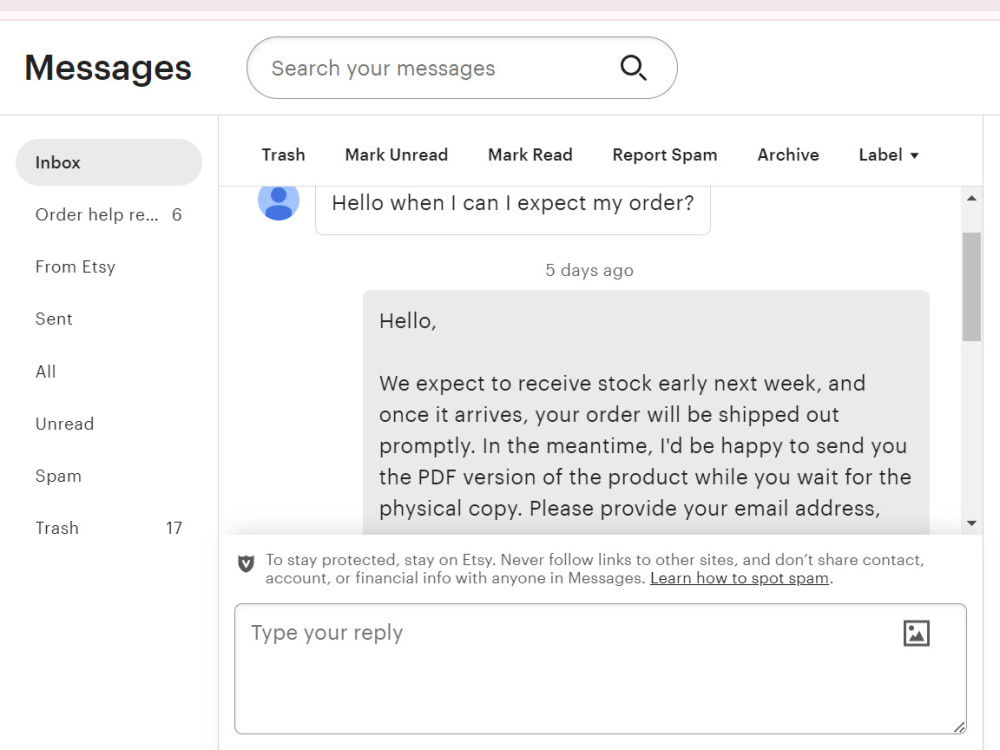Click the shield protection icon
The width and height of the screenshot is (1000, 750).
pyautogui.click(x=246, y=563)
